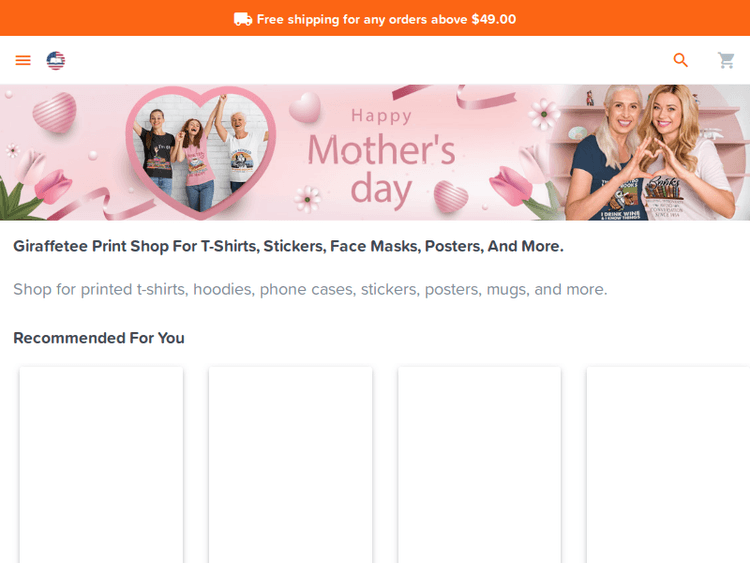Click the pink tulip at banner's left edge
Viewport: 750px width, 563px height.
tap(50, 187)
